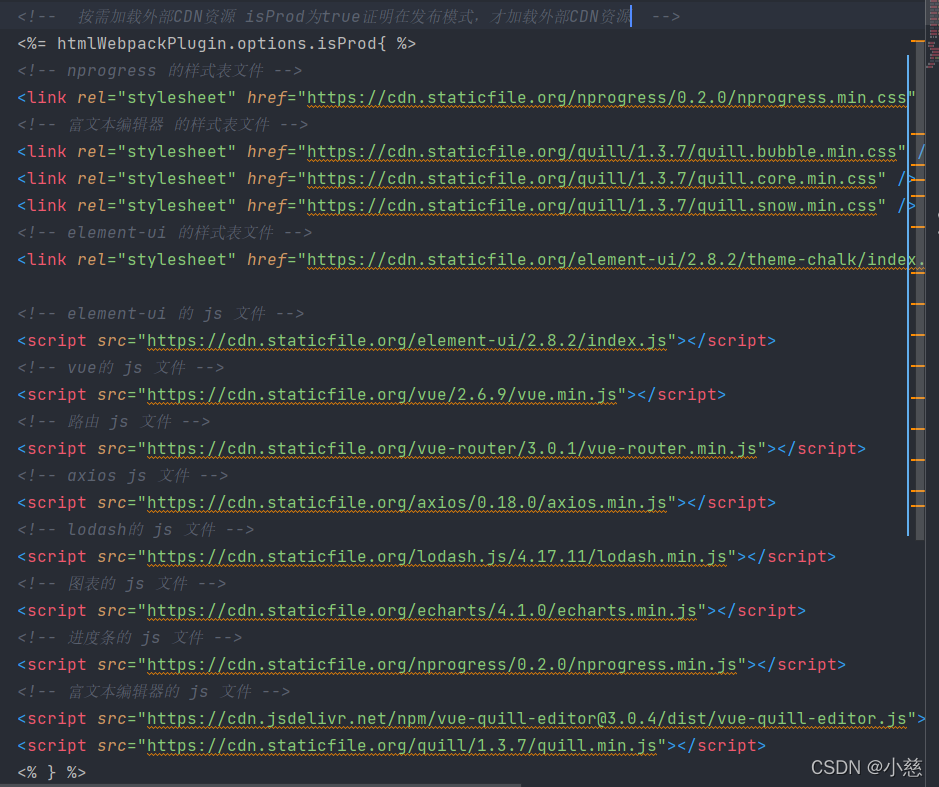Click the nprogress.min.css stylesheet URL
939x787 pixels.
(x=606, y=98)
